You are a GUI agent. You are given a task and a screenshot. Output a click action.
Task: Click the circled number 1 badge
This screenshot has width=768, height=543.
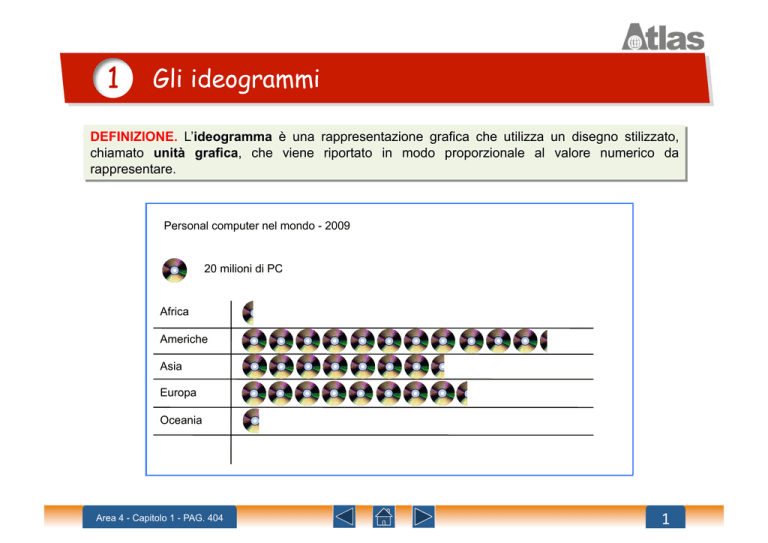pos(113,78)
